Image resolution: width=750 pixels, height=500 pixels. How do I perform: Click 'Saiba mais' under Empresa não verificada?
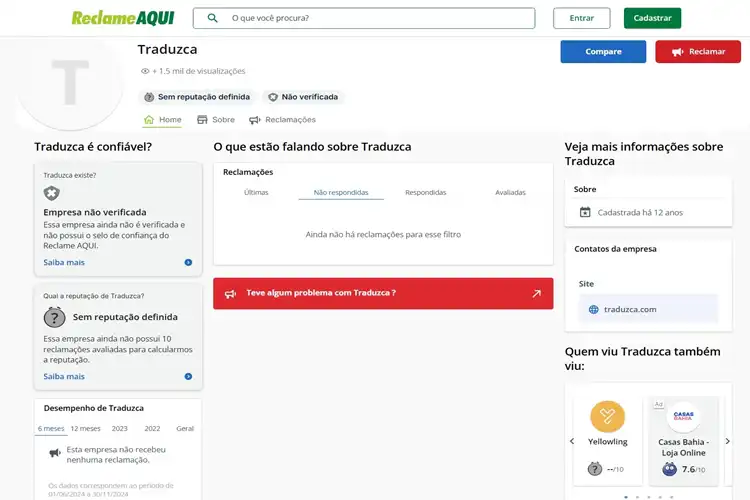[64, 262]
